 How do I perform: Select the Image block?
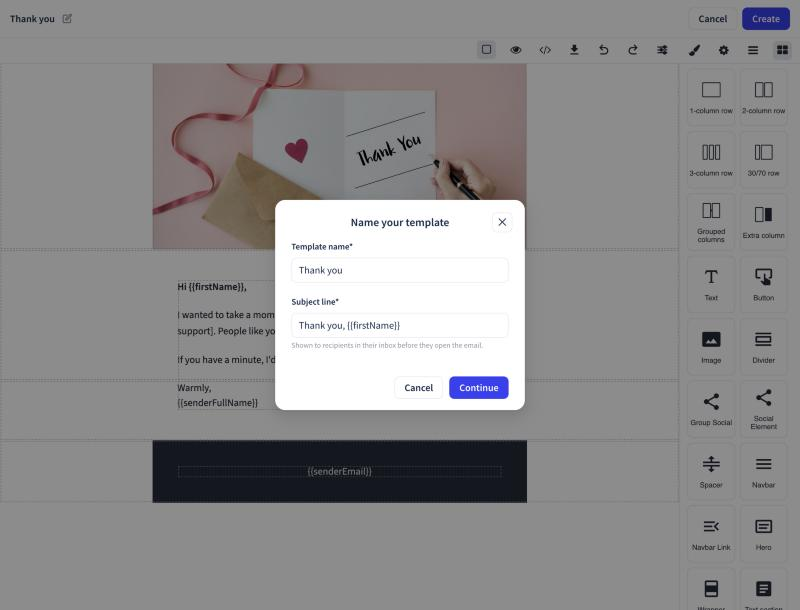711,347
